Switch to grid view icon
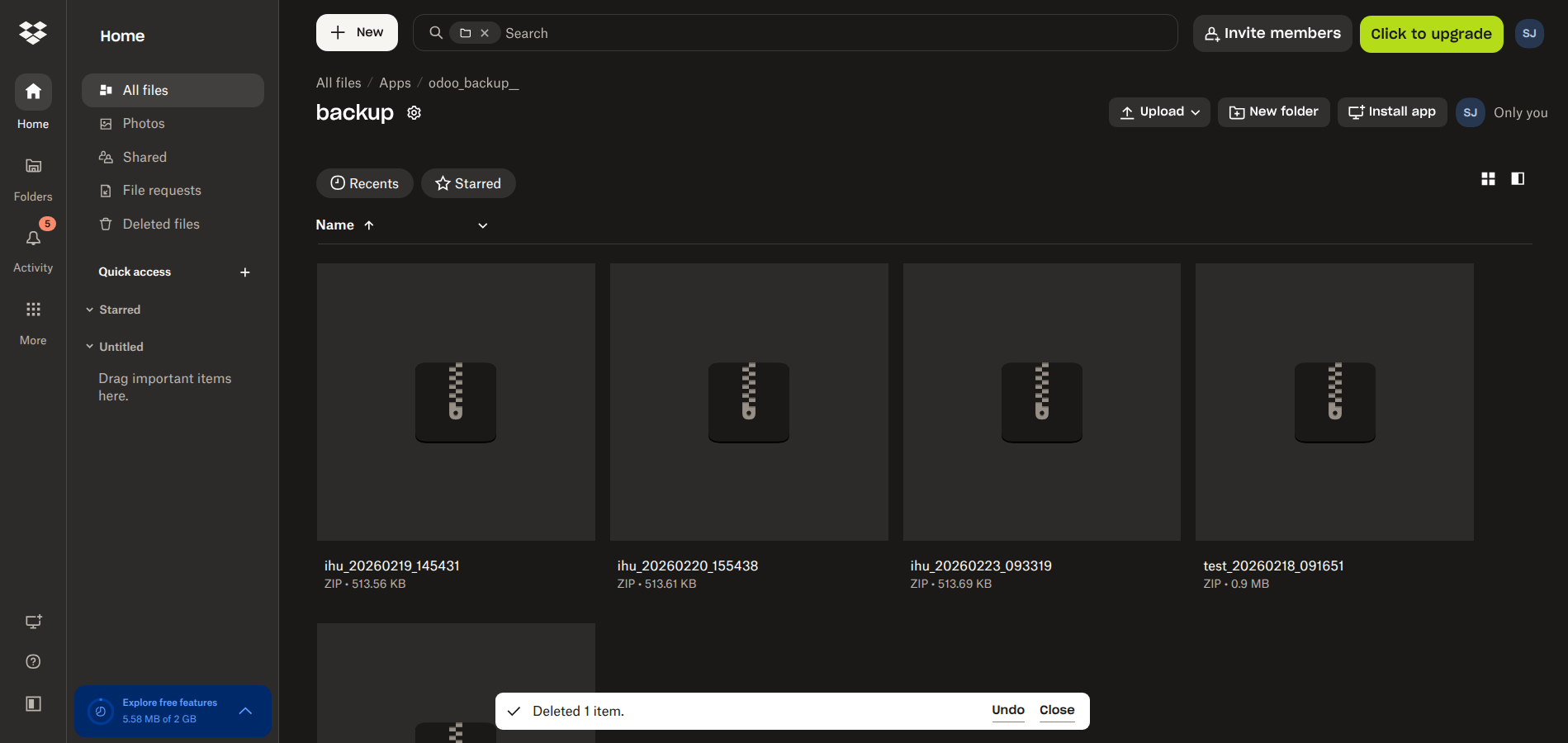This screenshot has width=1568, height=743. (x=1488, y=178)
